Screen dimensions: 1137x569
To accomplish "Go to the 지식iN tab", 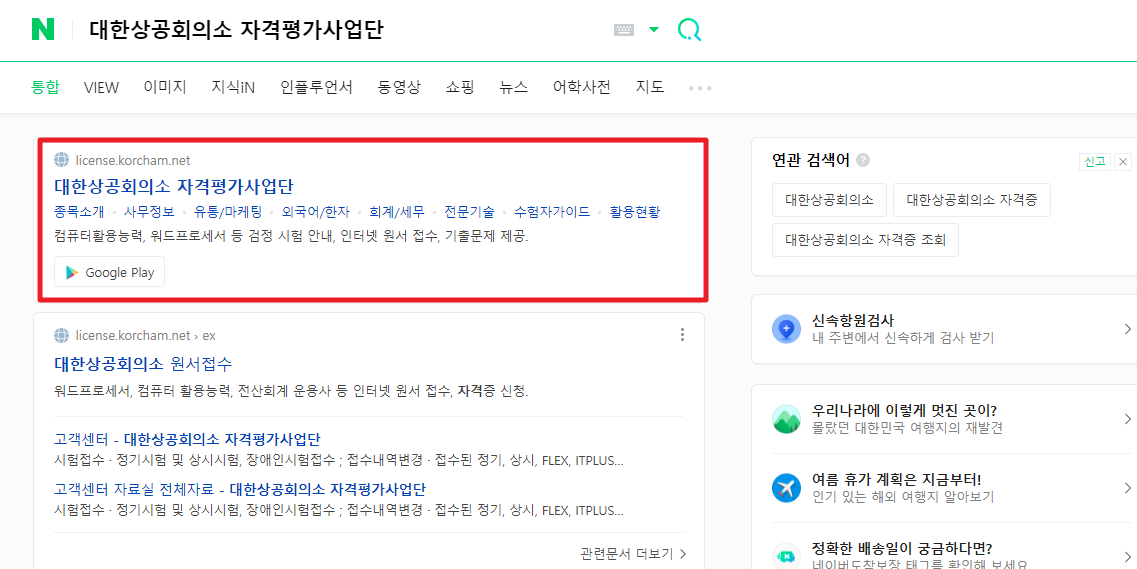I will pos(233,88).
